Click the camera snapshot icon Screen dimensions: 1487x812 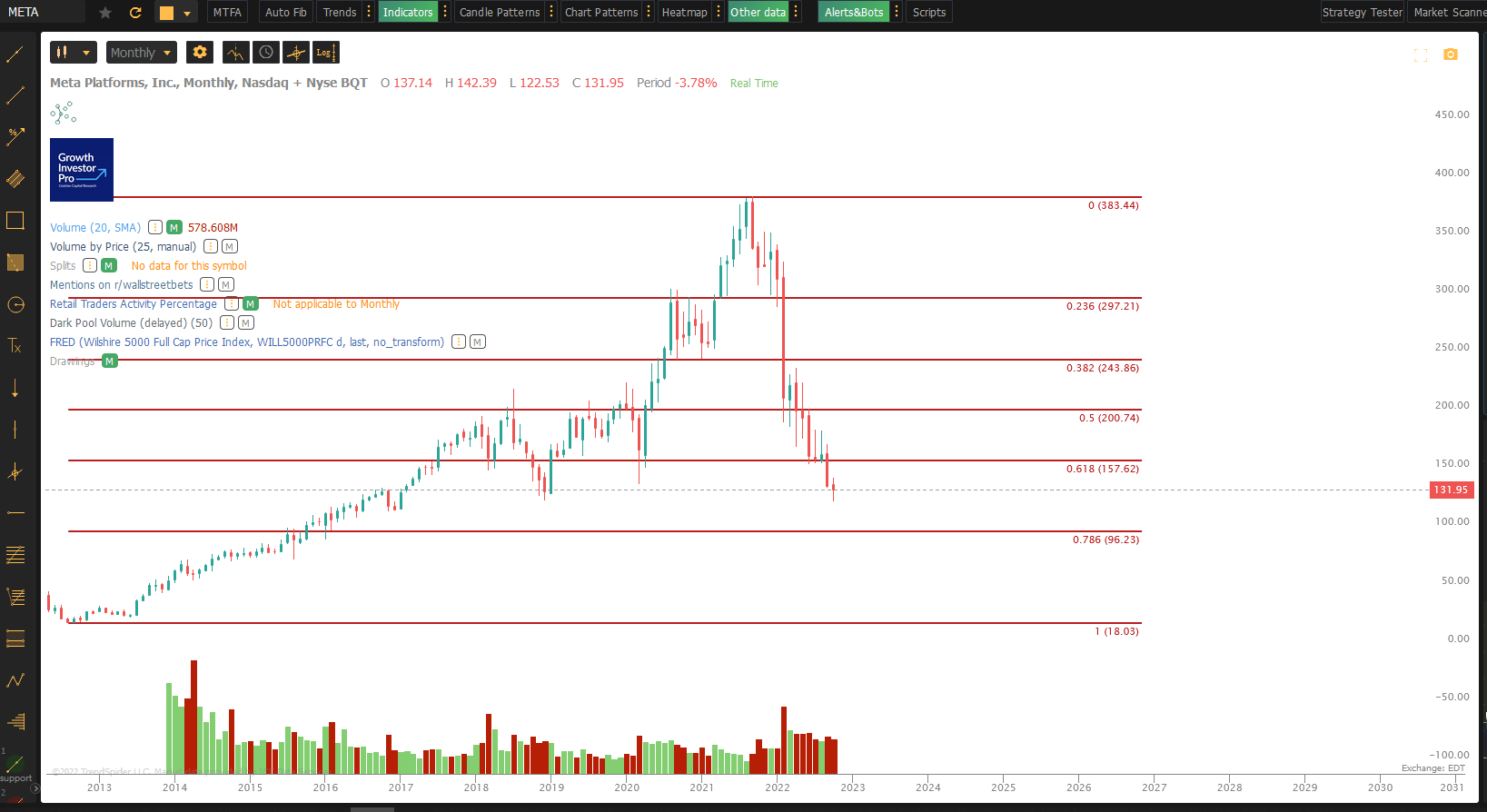tap(1451, 54)
